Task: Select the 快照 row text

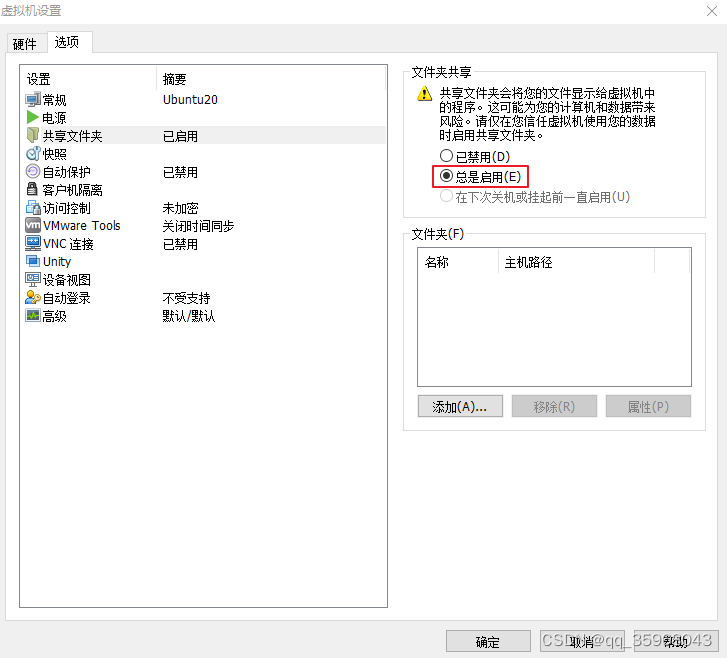Action: tap(54, 154)
